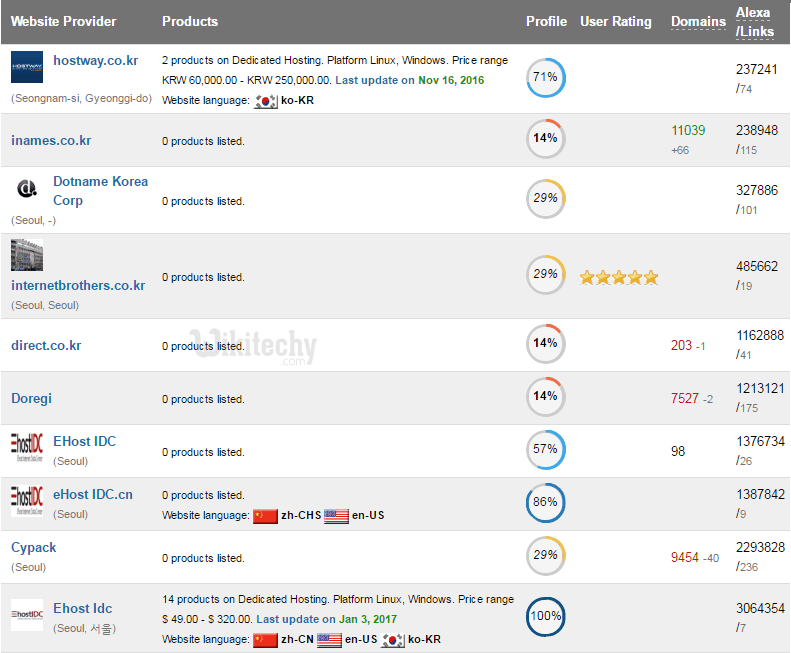This screenshot has width=791, height=653.
Task: Open the EHost IDC provider link
Action: pyautogui.click(x=84, y=441)
